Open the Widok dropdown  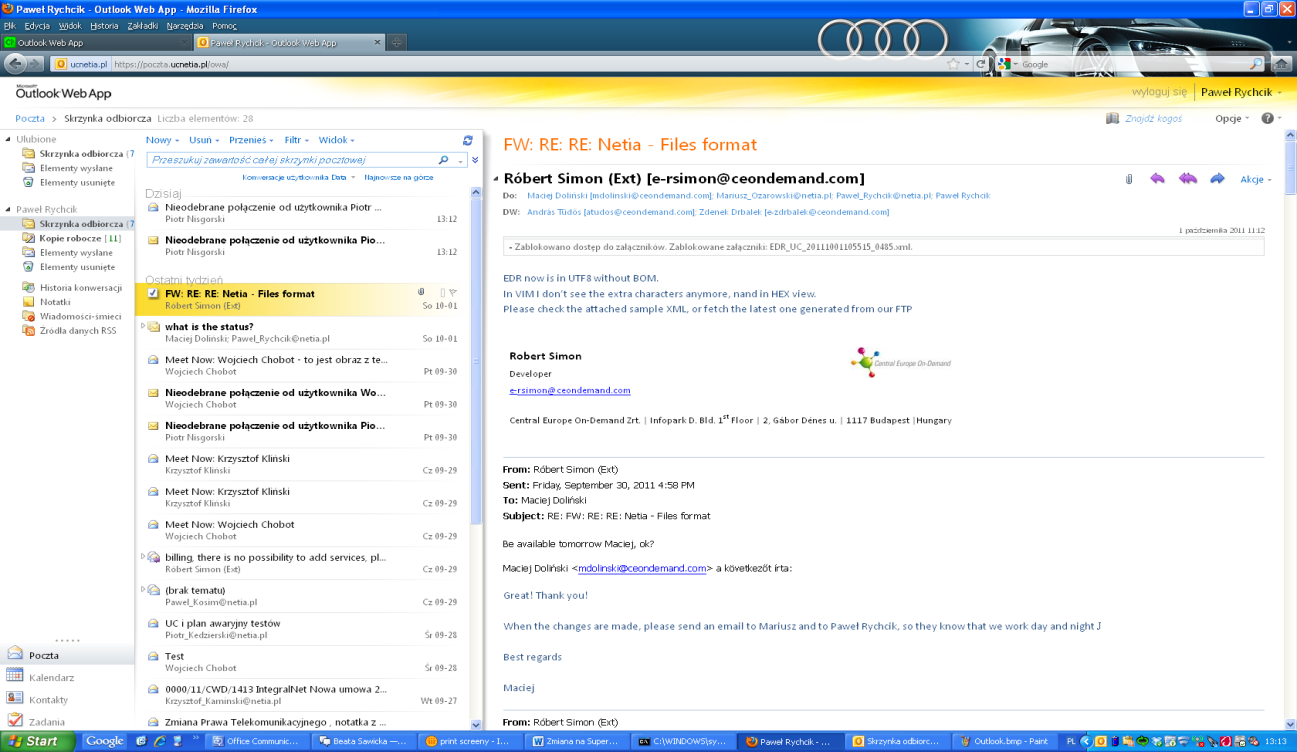tap(336, 141)
